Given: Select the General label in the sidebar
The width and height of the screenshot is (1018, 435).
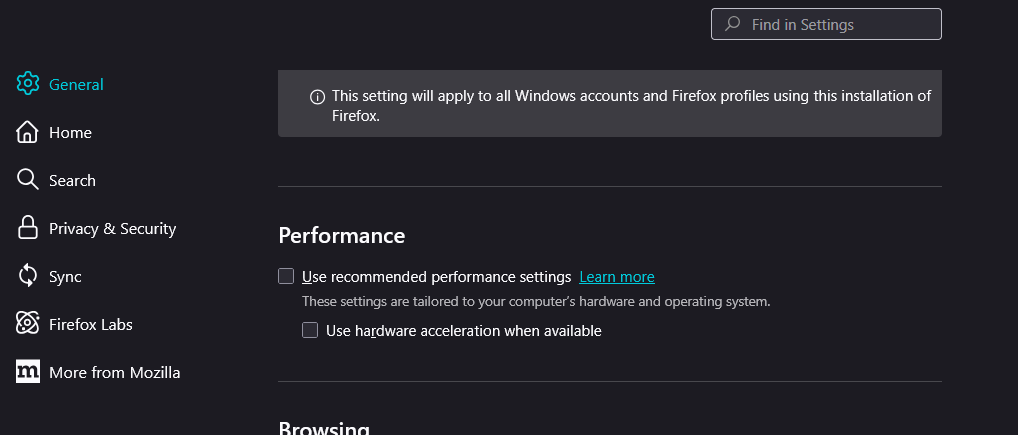Looking at the screenshot, I should pyautogui.click(x=76, y=84).
